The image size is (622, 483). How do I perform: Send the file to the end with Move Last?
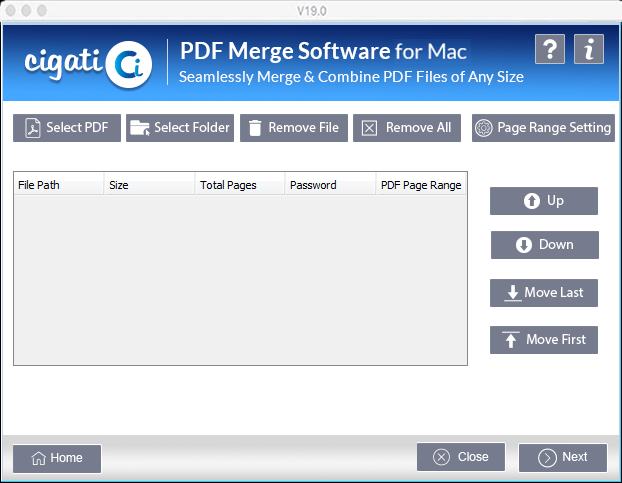[x=543, y=293]
